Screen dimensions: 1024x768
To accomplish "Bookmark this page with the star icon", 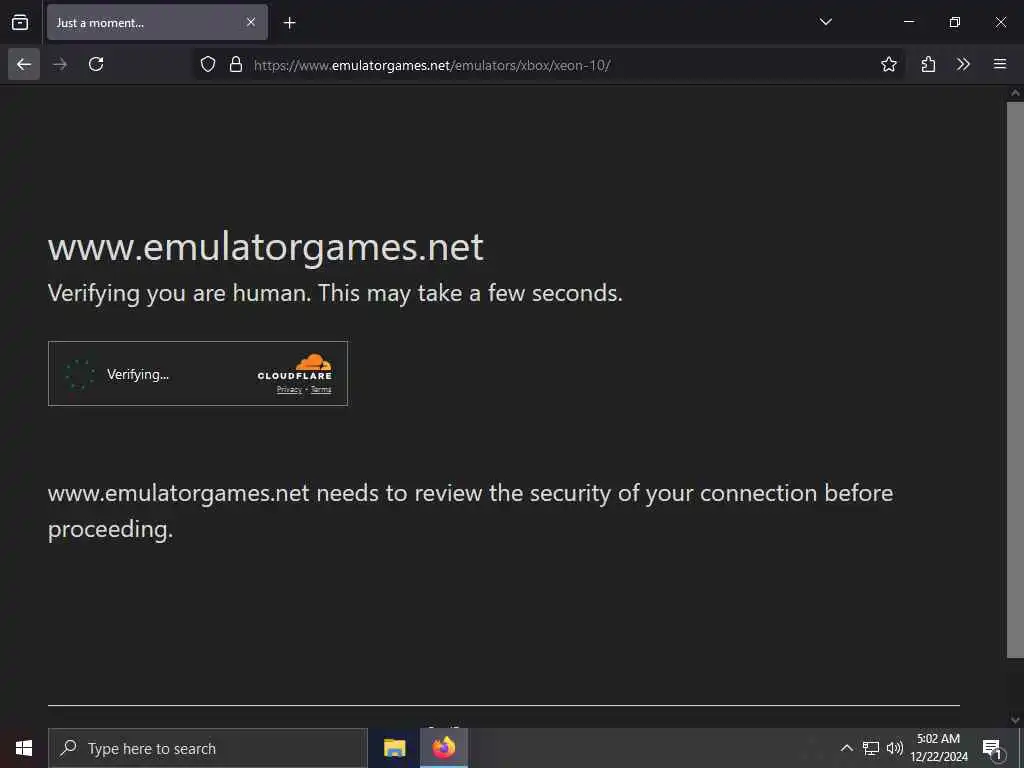I will (x=888, y=64).
